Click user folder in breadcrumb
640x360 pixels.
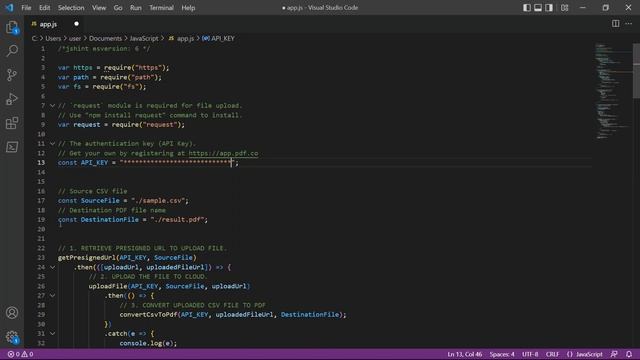pyautogui.click(x=75, y=38)
